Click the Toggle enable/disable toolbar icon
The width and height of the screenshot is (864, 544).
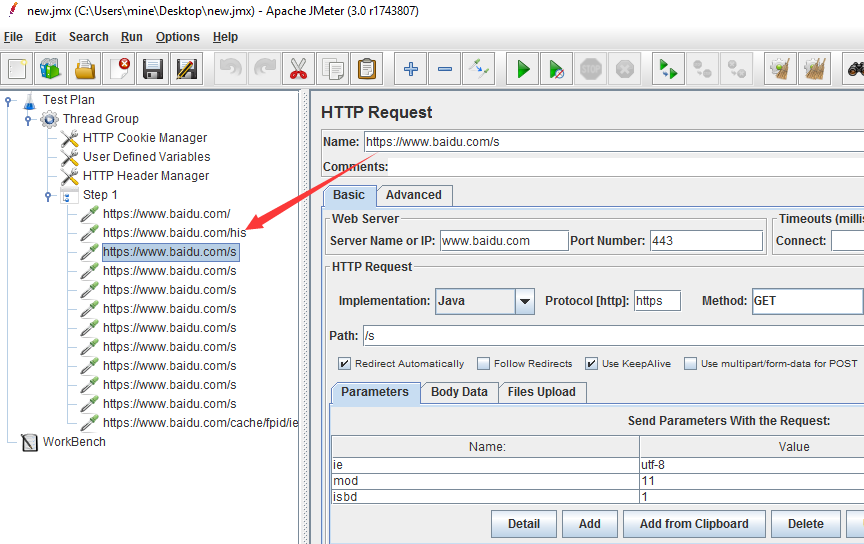[479, 69]
